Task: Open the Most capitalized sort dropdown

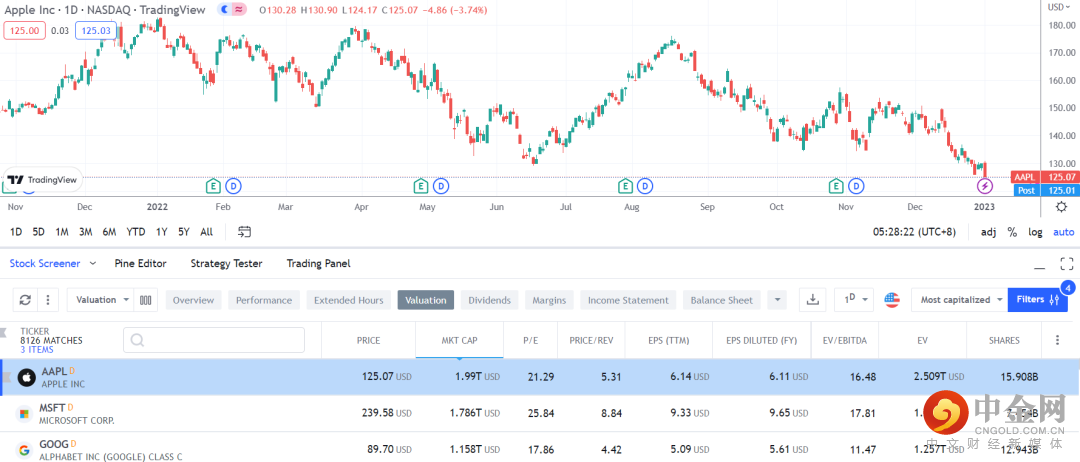Action: tap(961, 300)
